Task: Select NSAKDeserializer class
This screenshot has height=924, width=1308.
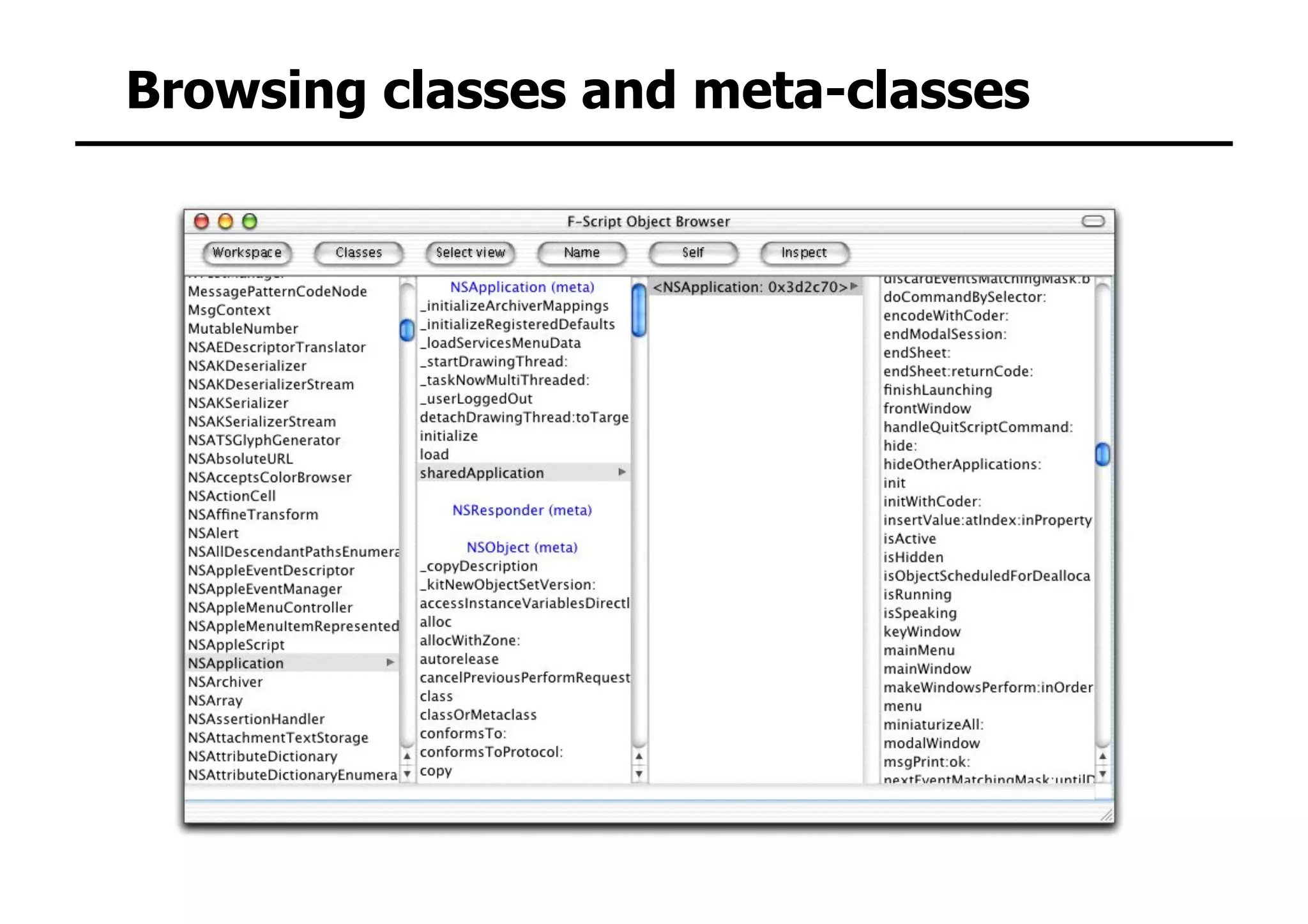Action: click(x=247, y=365)
